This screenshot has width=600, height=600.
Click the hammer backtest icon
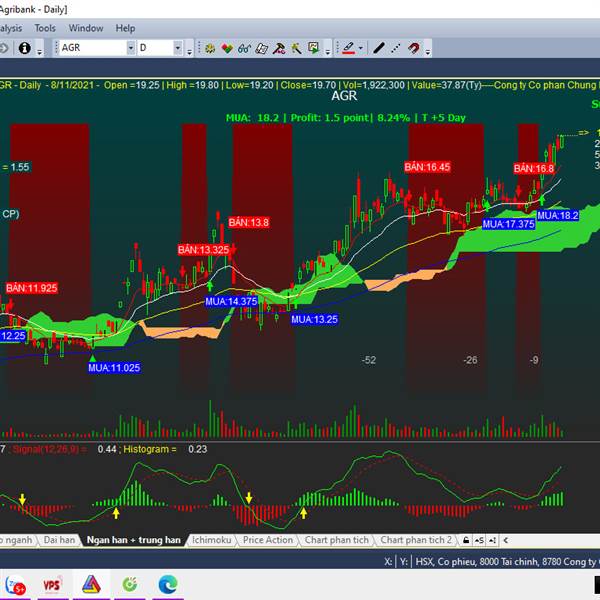279,48
